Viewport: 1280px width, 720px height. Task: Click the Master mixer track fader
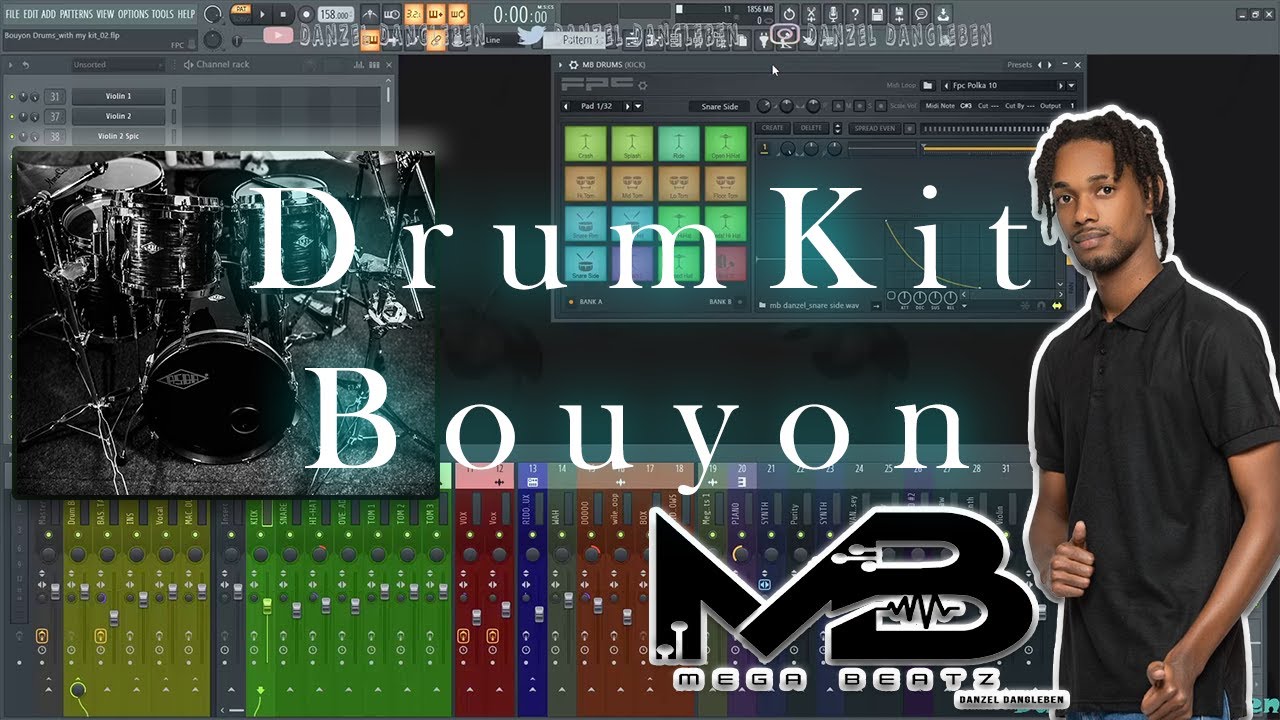click(x=55, y=591)
